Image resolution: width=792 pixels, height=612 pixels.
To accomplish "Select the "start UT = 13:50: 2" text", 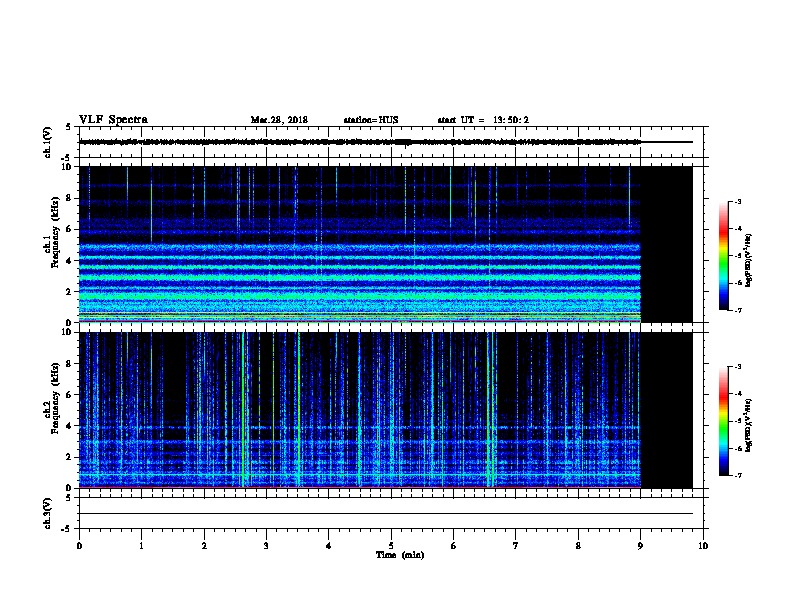I will coord(483,120).
